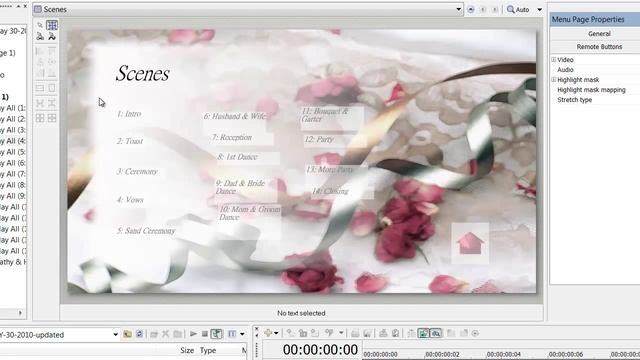Select the arrow selection tool
Image resolution: width=640 pixels, height=360 pixels.
pos(40,25)
